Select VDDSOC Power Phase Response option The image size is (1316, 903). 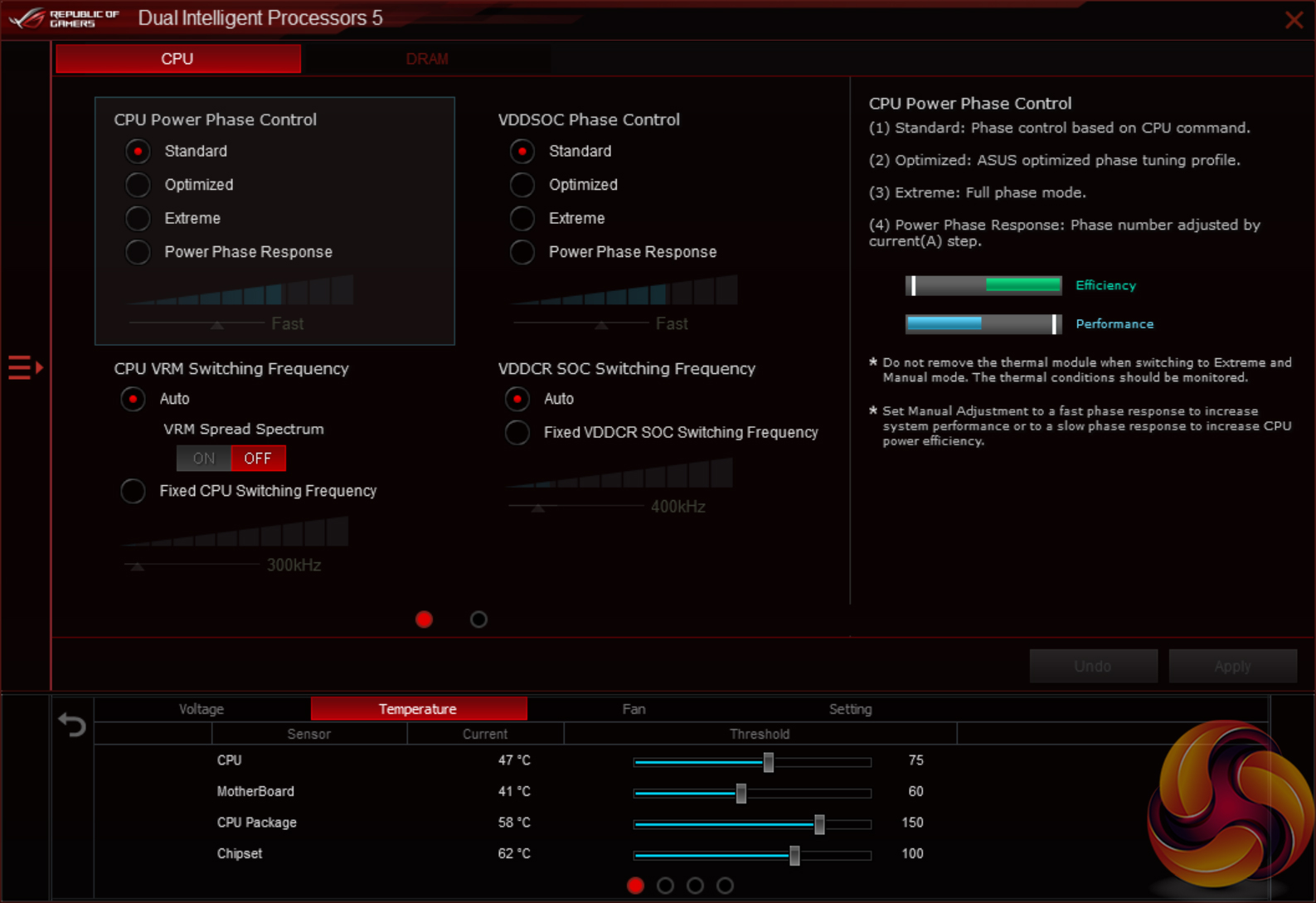coord(522,251)
